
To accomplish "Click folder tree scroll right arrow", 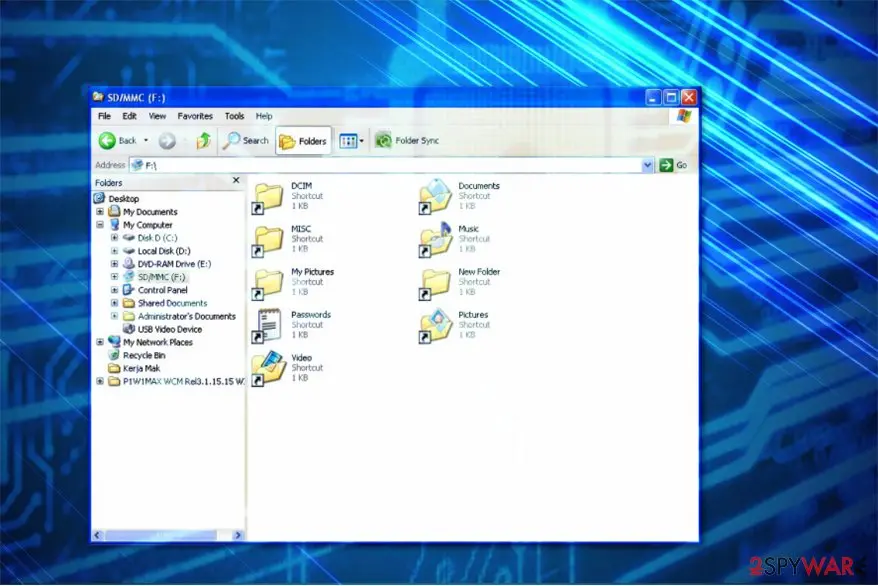I will coord(238,535).
